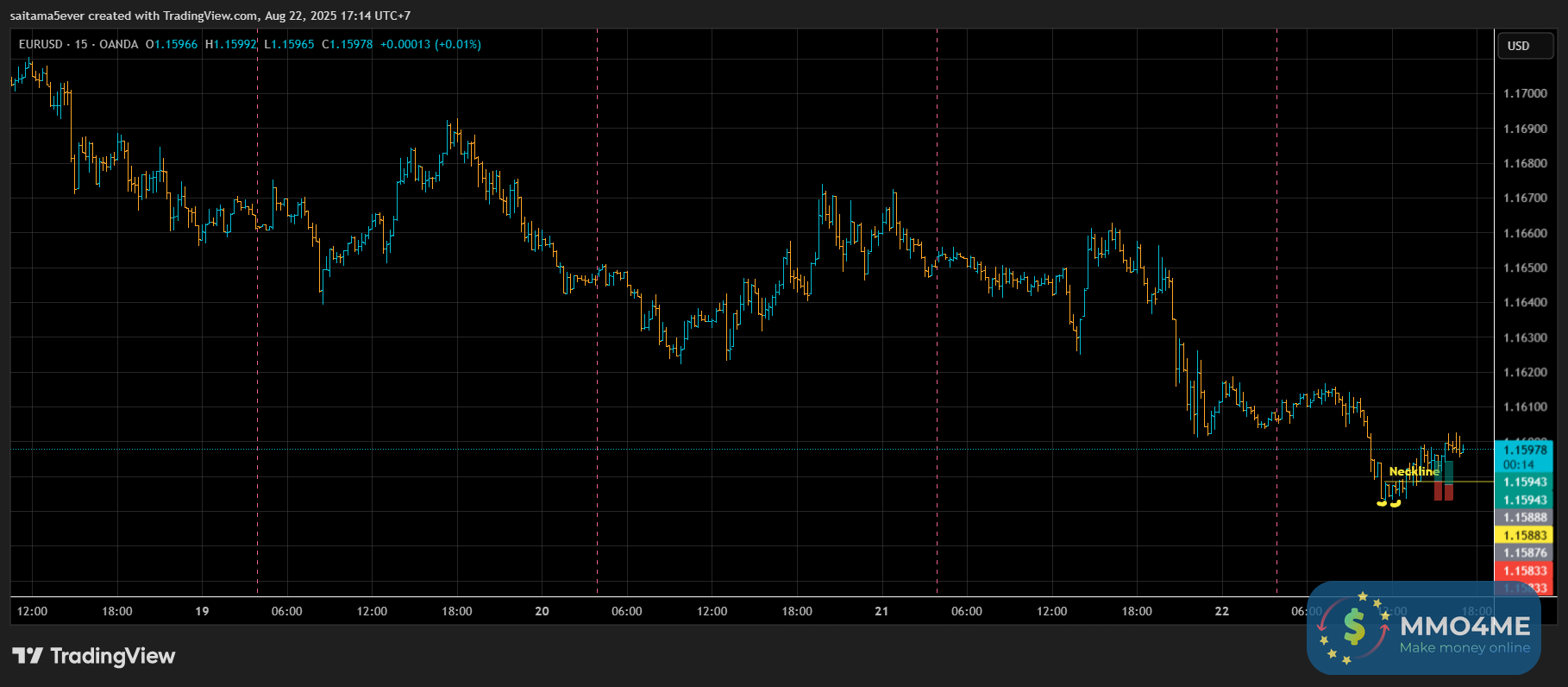The width and height of the screenshot is (1568, 687).
Task: Click the date label 21 on time axis
Action: point(881,611)
